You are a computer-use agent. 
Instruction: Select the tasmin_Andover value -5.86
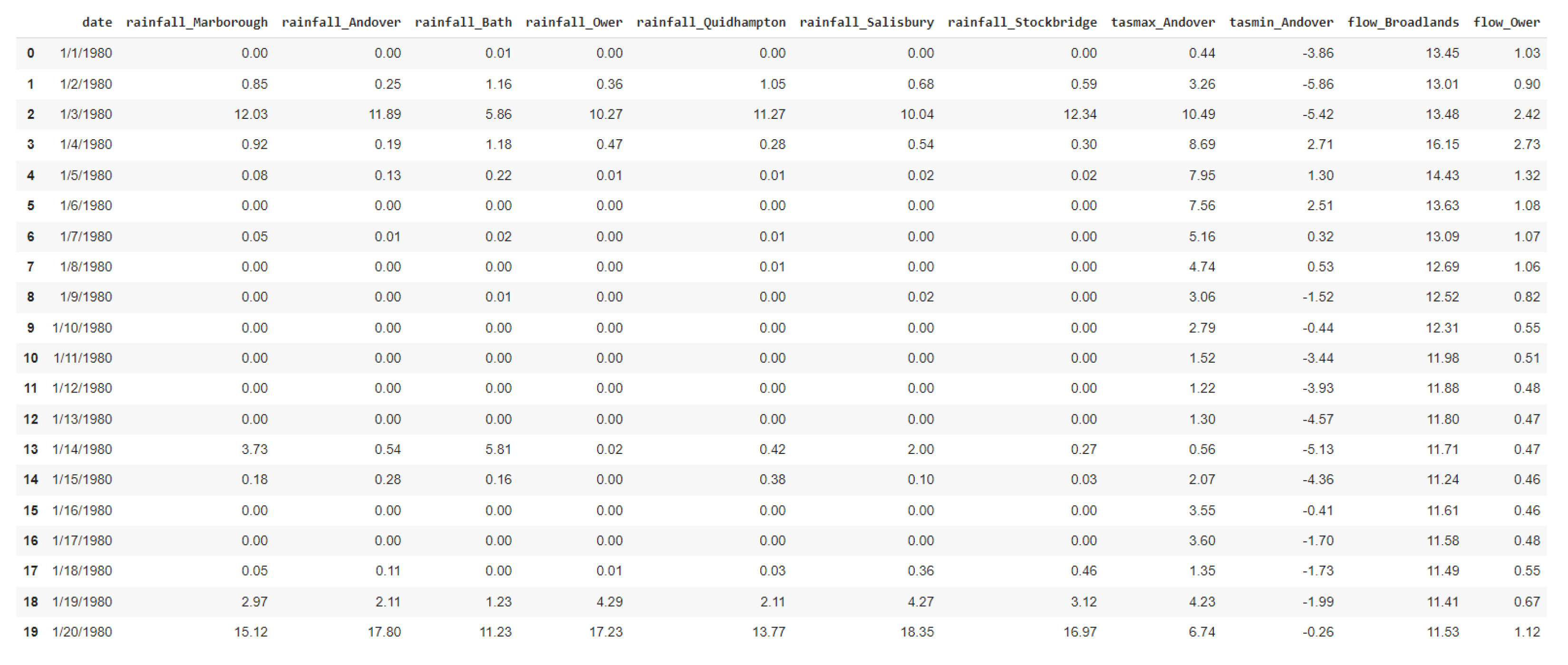pos(1318,84)
